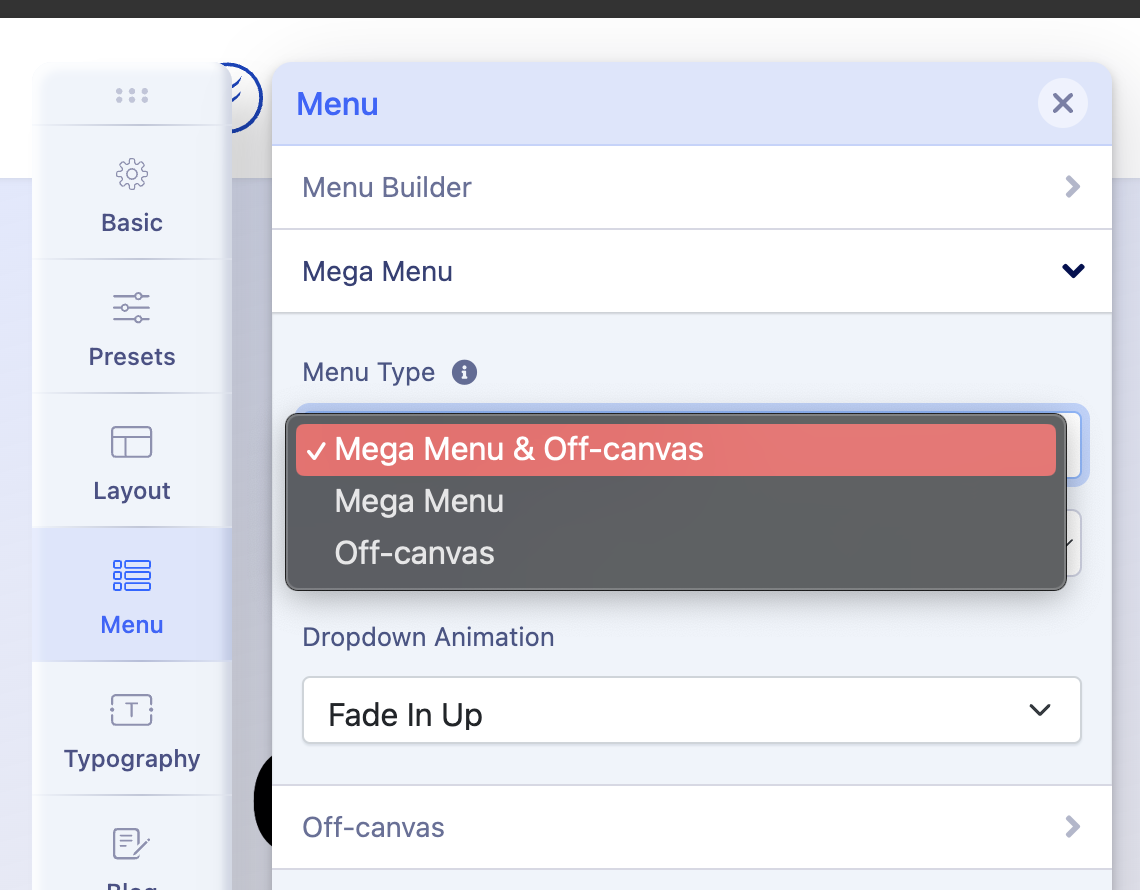Close the Menu settings panel
Viewport: 1140px width, 890px height.
tap(1062, 103)
